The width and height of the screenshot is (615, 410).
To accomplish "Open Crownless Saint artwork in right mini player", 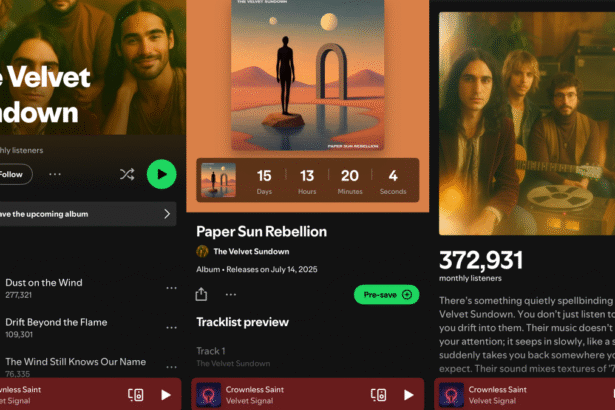I will 451,395.
